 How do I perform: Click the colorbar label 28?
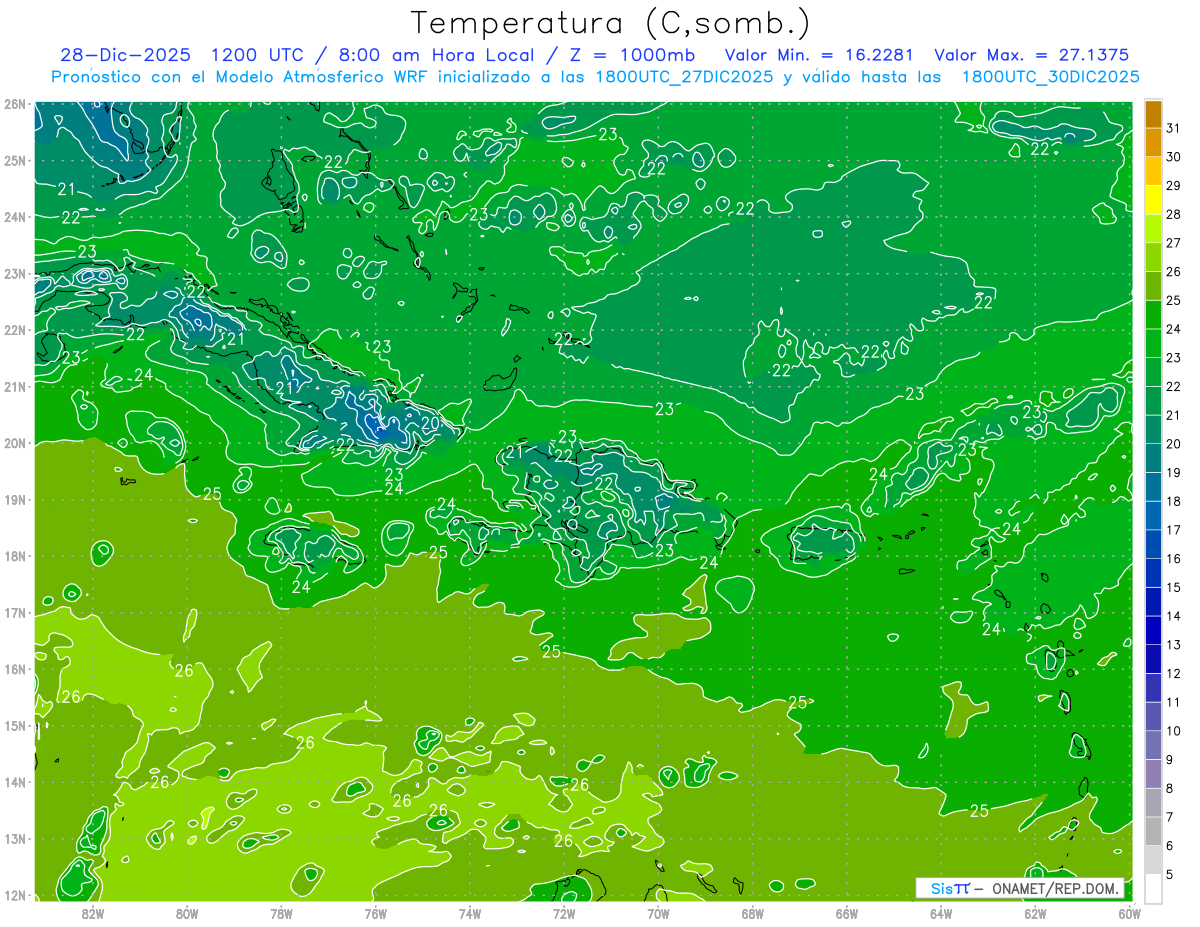click(1173, 214)
